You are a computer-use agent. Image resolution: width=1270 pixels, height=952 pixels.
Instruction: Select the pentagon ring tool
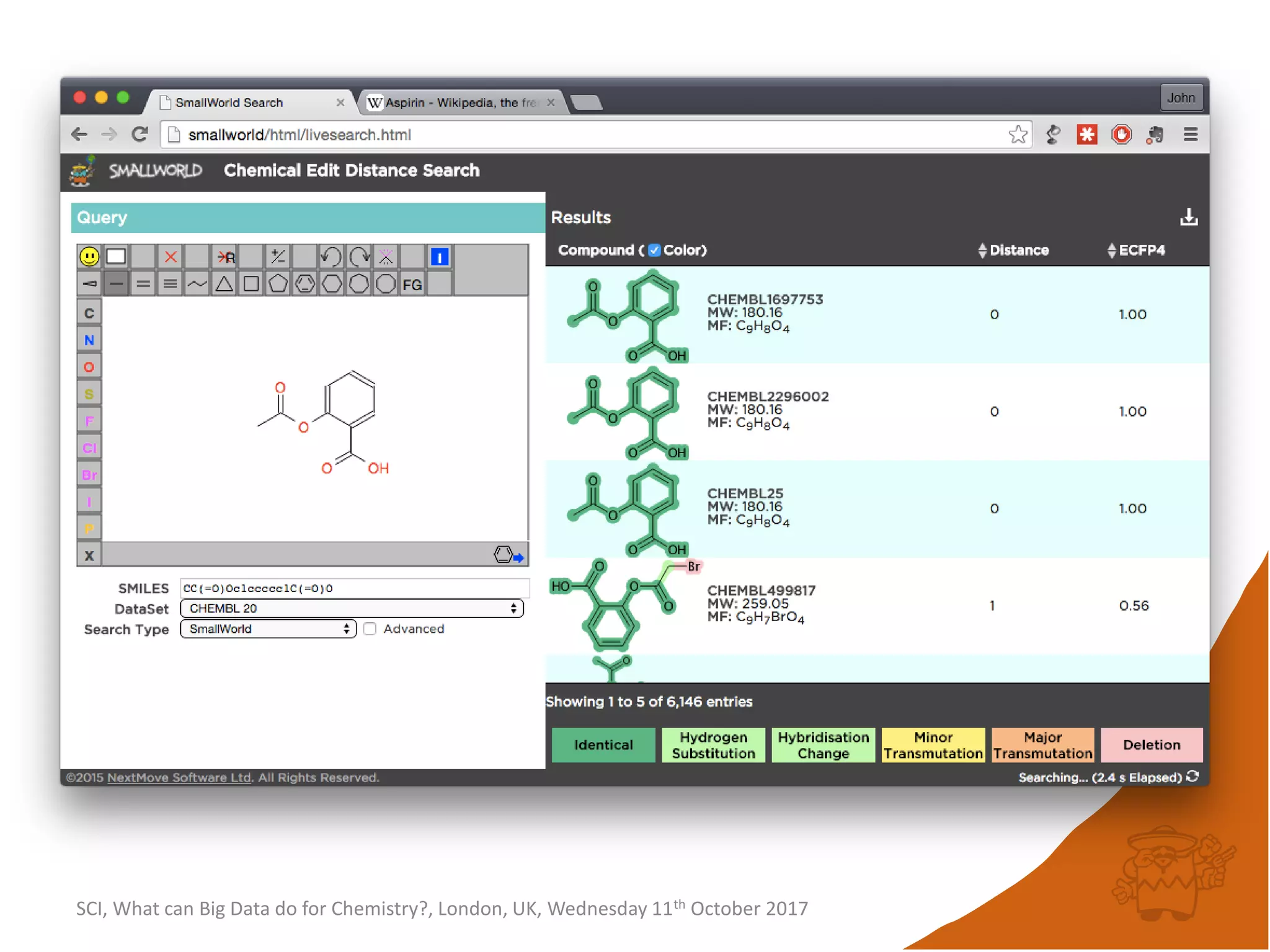278,284
